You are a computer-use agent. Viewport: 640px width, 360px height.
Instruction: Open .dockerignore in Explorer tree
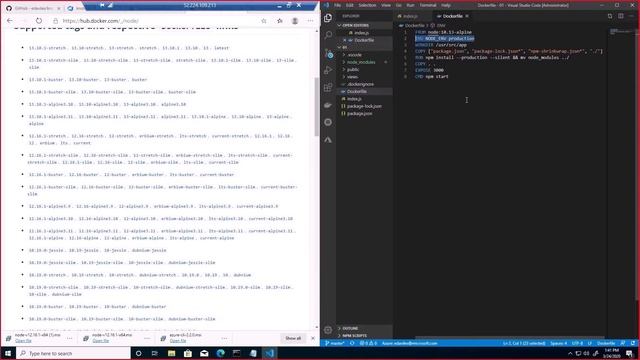point(365,84)
